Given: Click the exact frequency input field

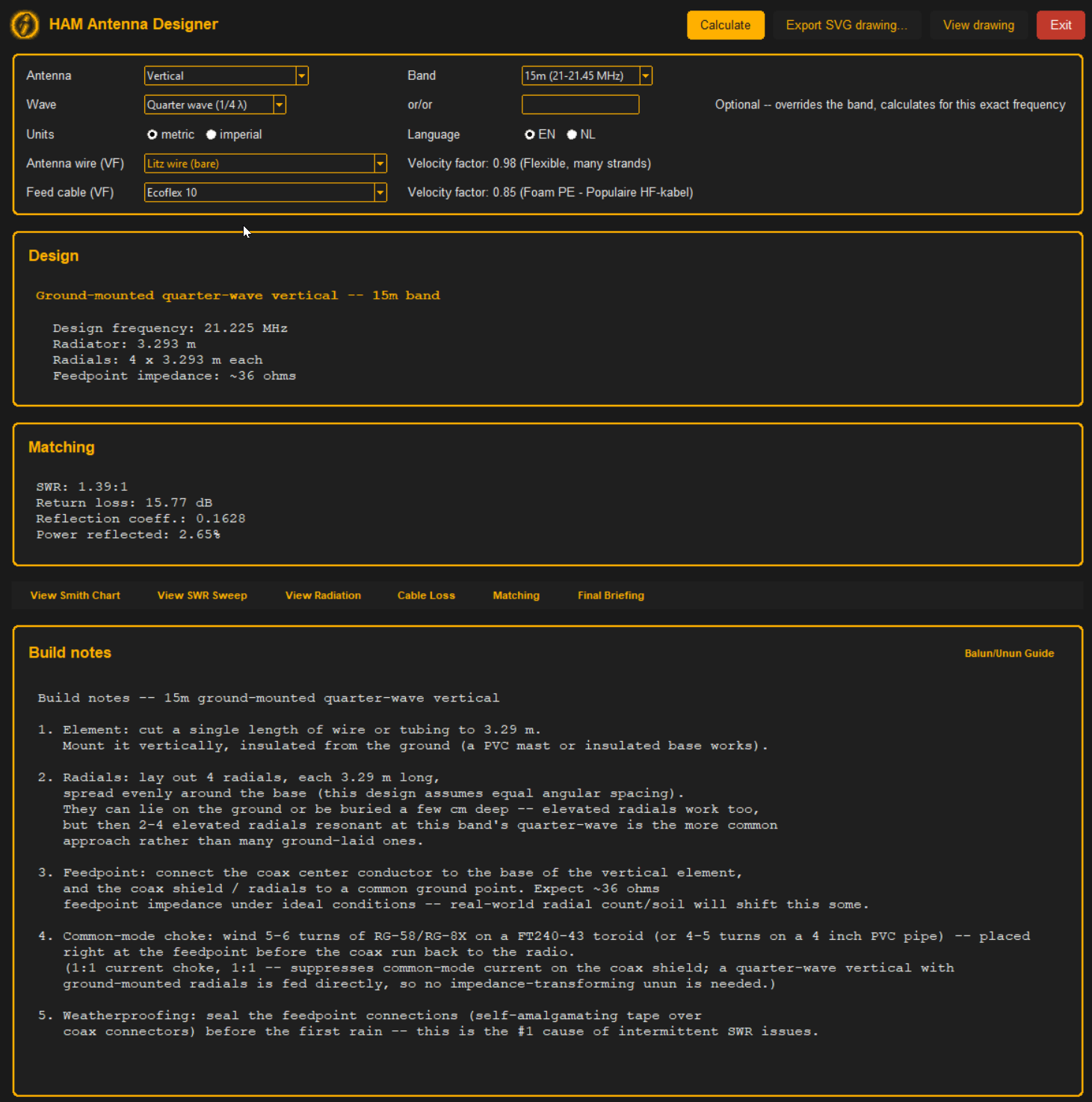Looking at the screenshot, I should click(580, 105).
